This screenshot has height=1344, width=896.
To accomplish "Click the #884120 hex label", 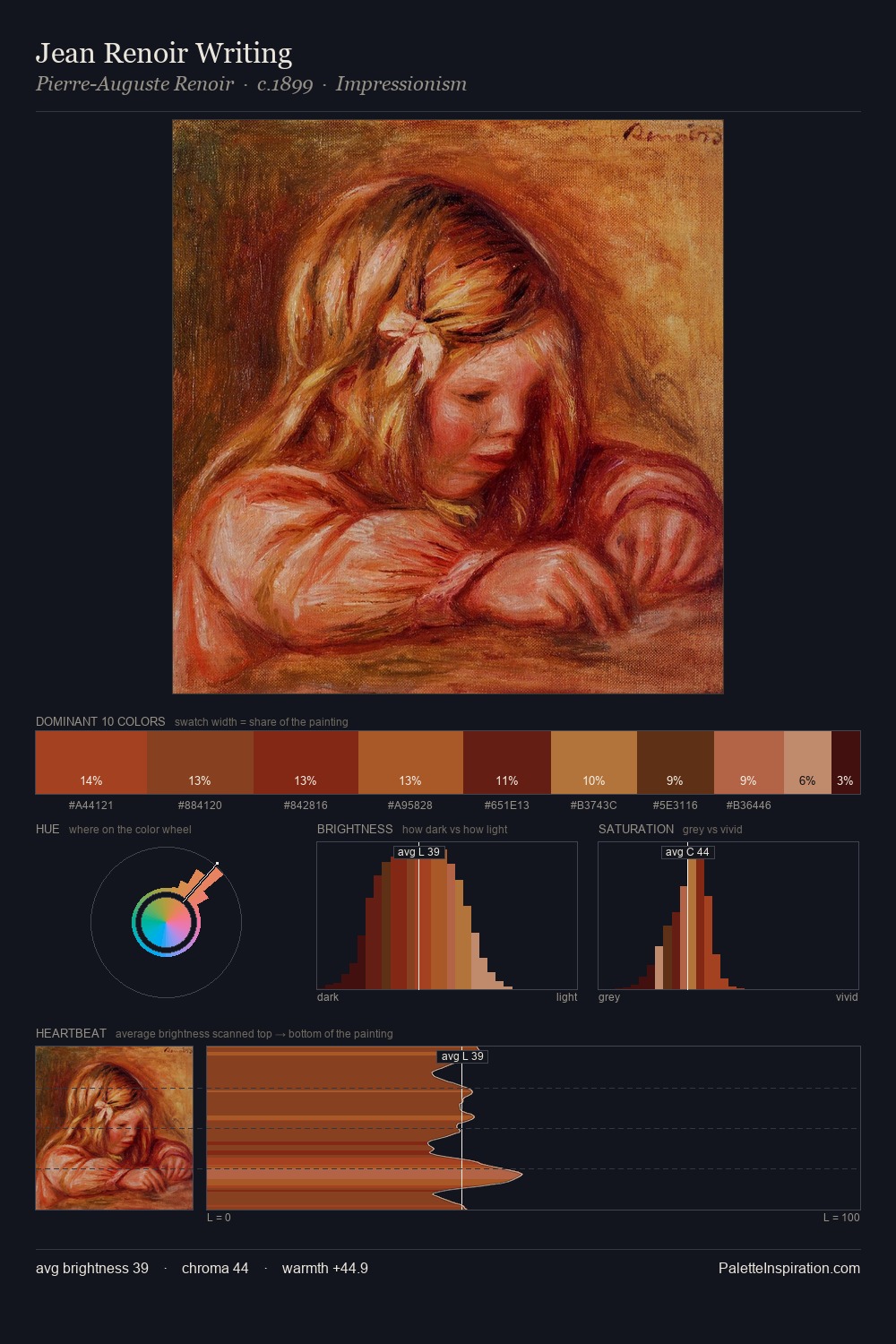I will 200,806.
